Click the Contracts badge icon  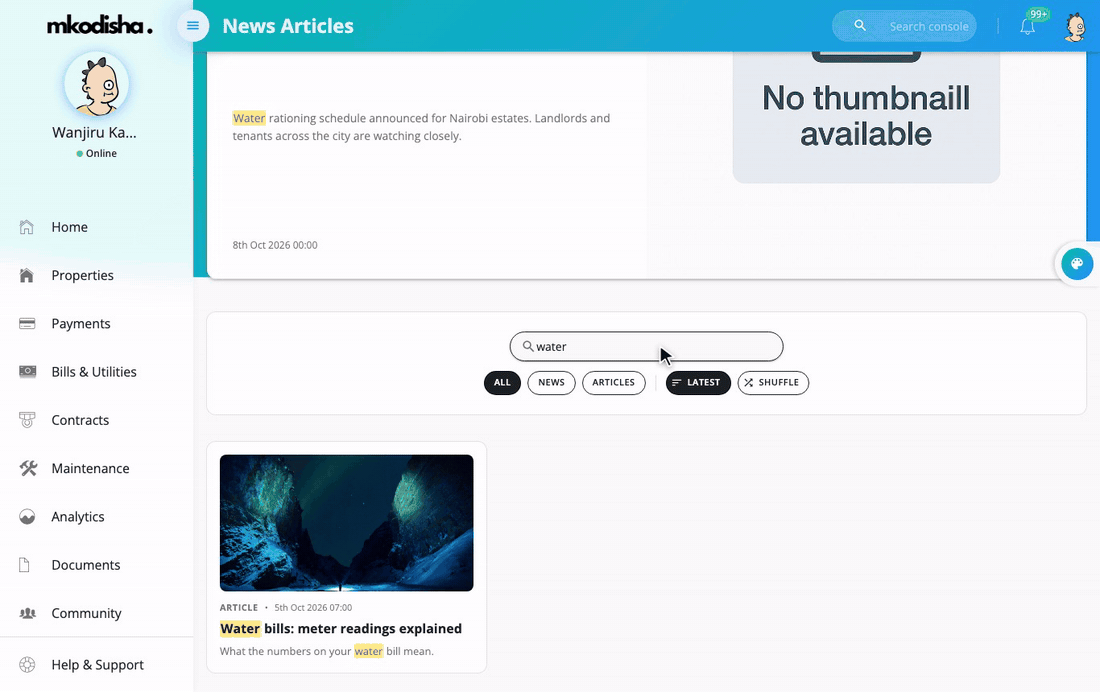[27, 420]
